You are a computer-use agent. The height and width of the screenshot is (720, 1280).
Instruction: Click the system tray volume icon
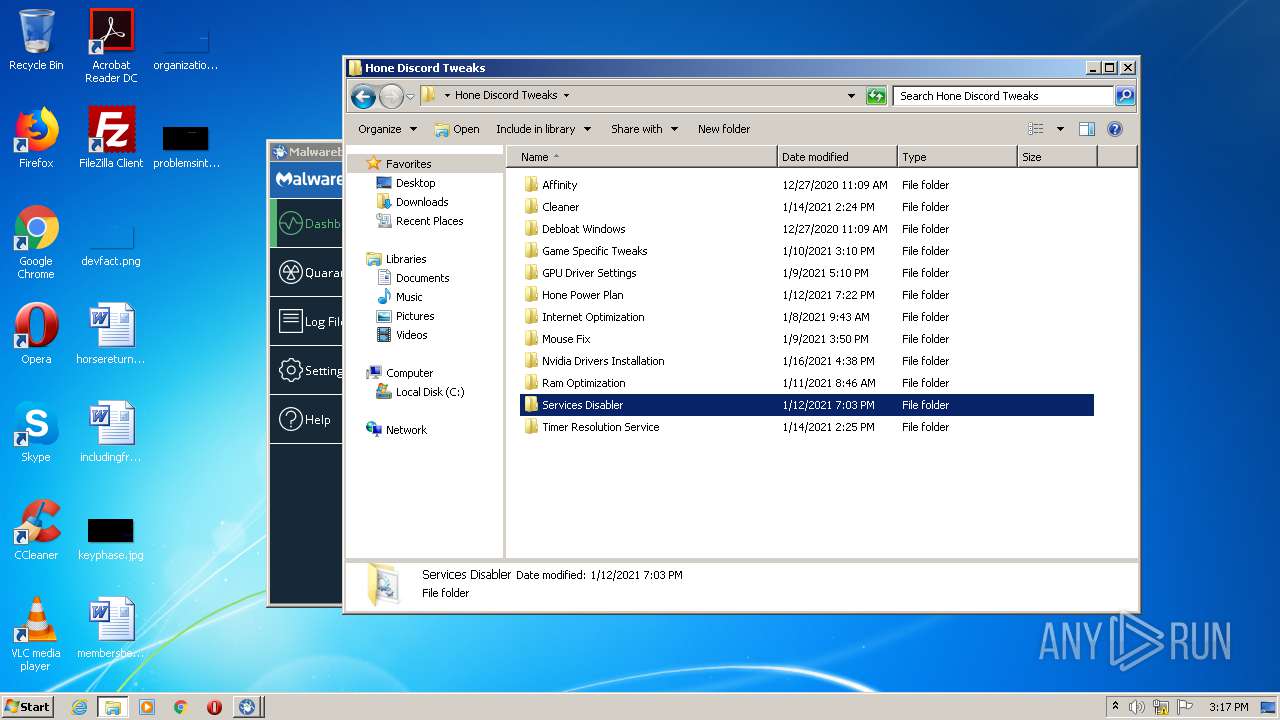[1137, 707]
